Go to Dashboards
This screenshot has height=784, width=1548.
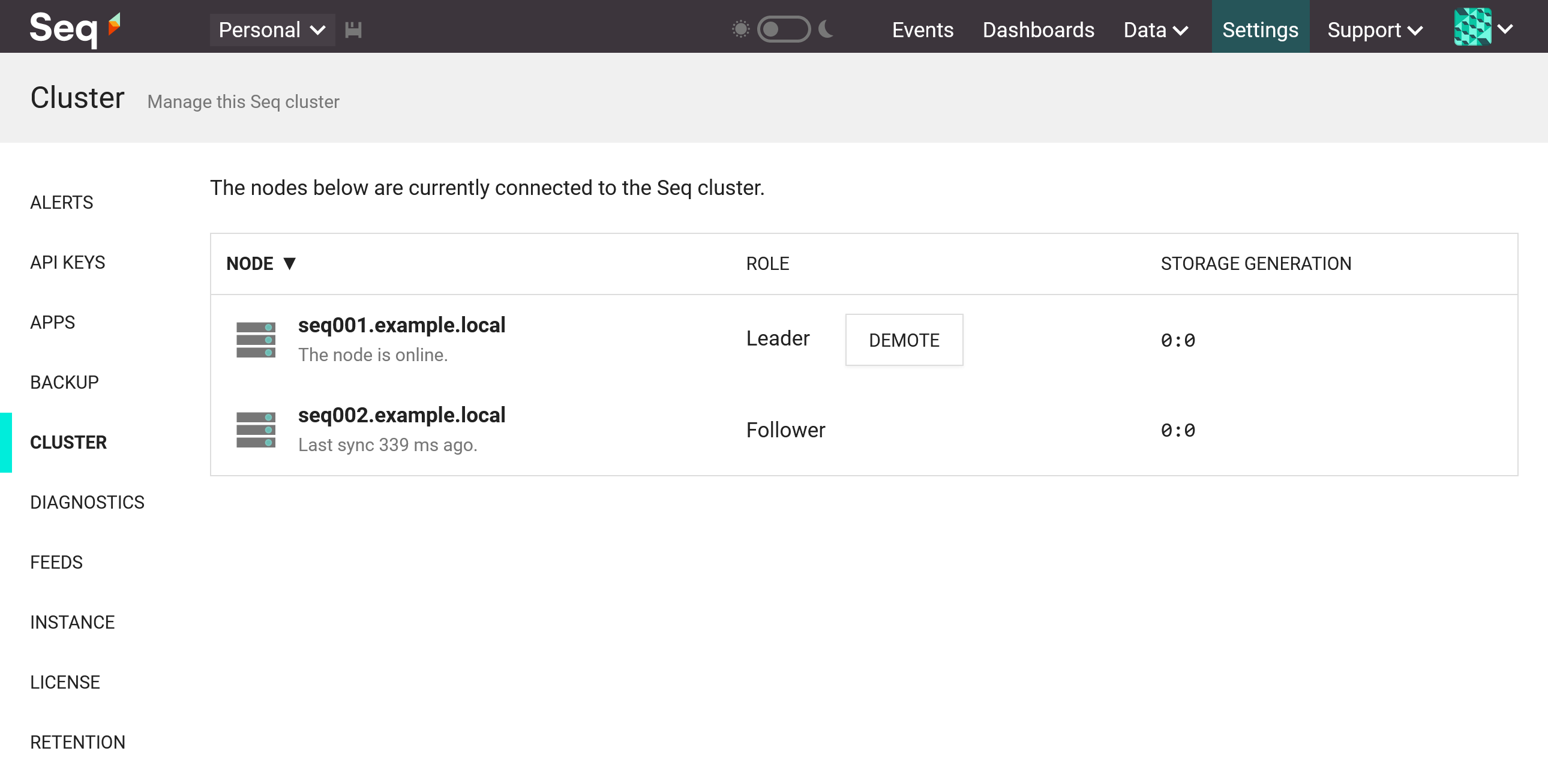1039,29
